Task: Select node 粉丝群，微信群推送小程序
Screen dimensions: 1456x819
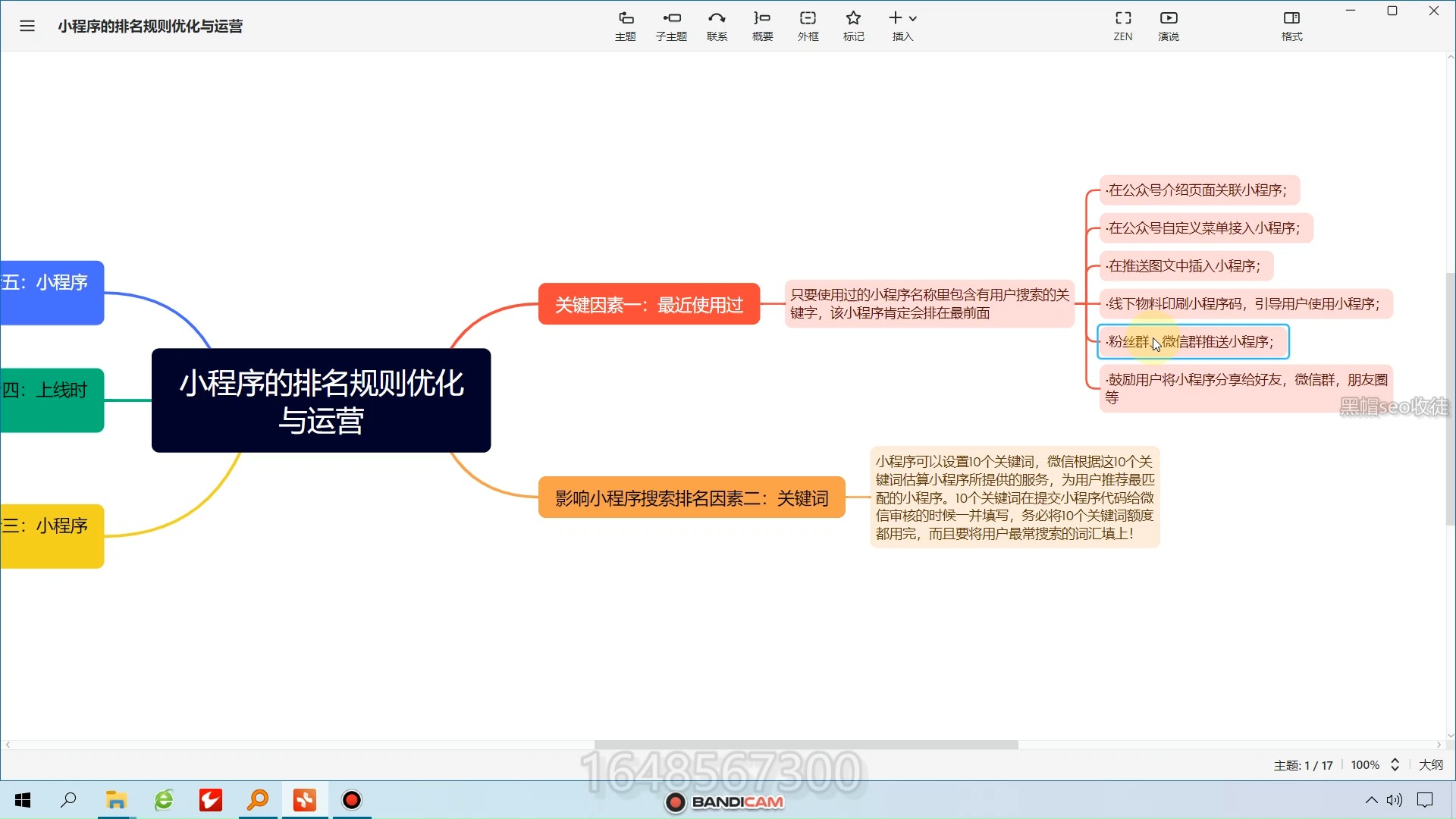Action: coord(1193,341)
